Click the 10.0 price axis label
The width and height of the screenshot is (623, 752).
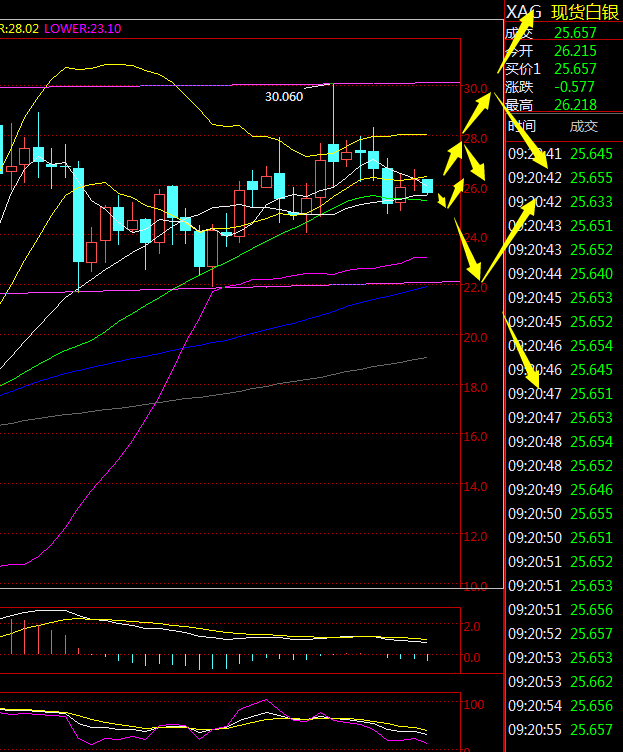pyautogui.click(x=475, y=586)
